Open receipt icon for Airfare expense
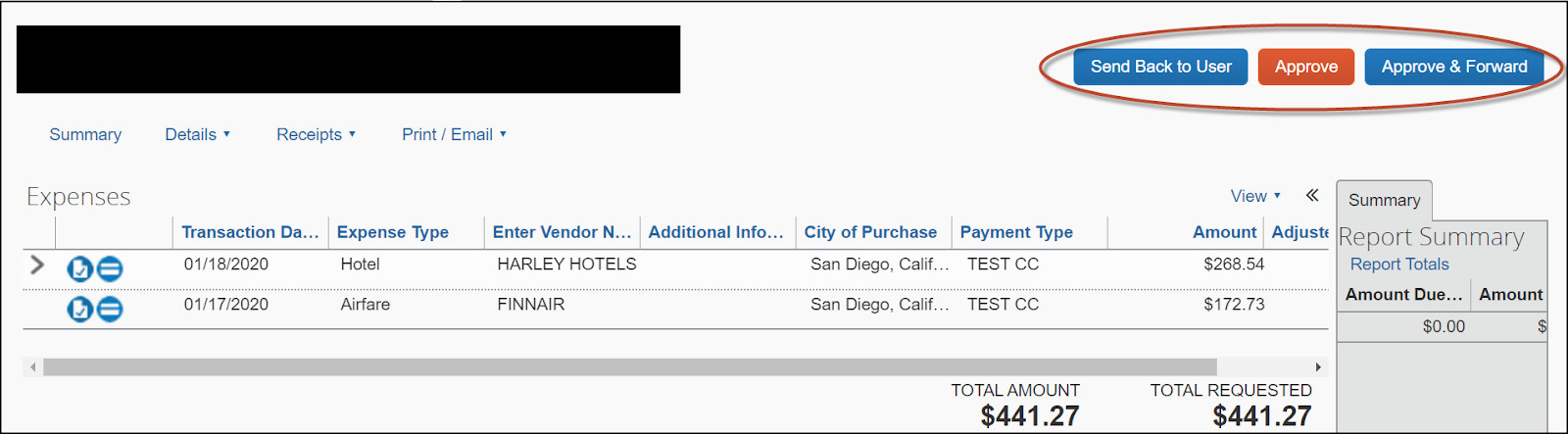 (79, 310)
